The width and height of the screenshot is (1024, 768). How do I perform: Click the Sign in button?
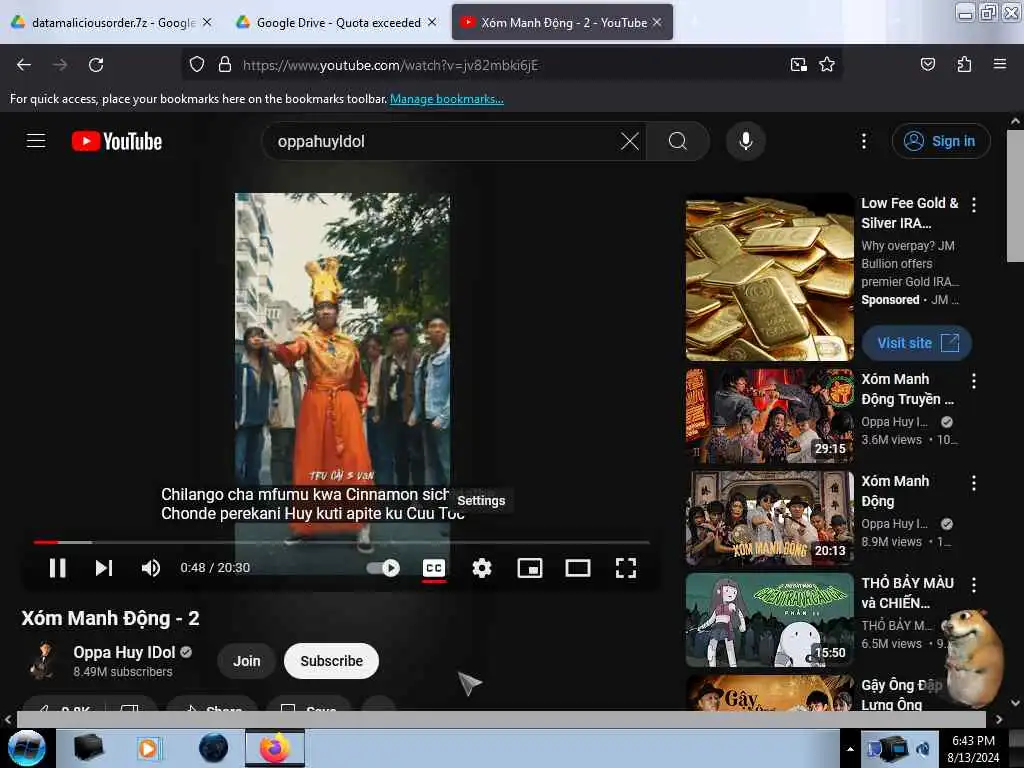[x=941, y=141]
